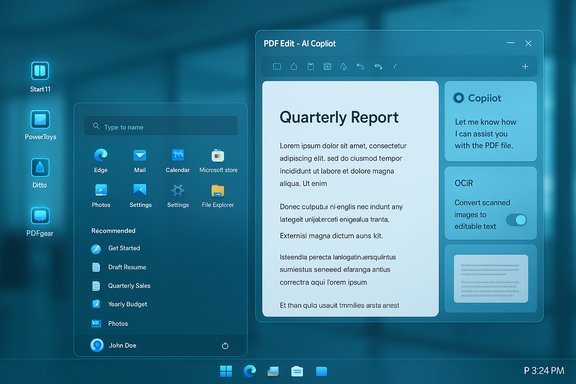Click the white store-like icon on taskbar
This screenshot has height=384, width=576.
pos(297,371)
